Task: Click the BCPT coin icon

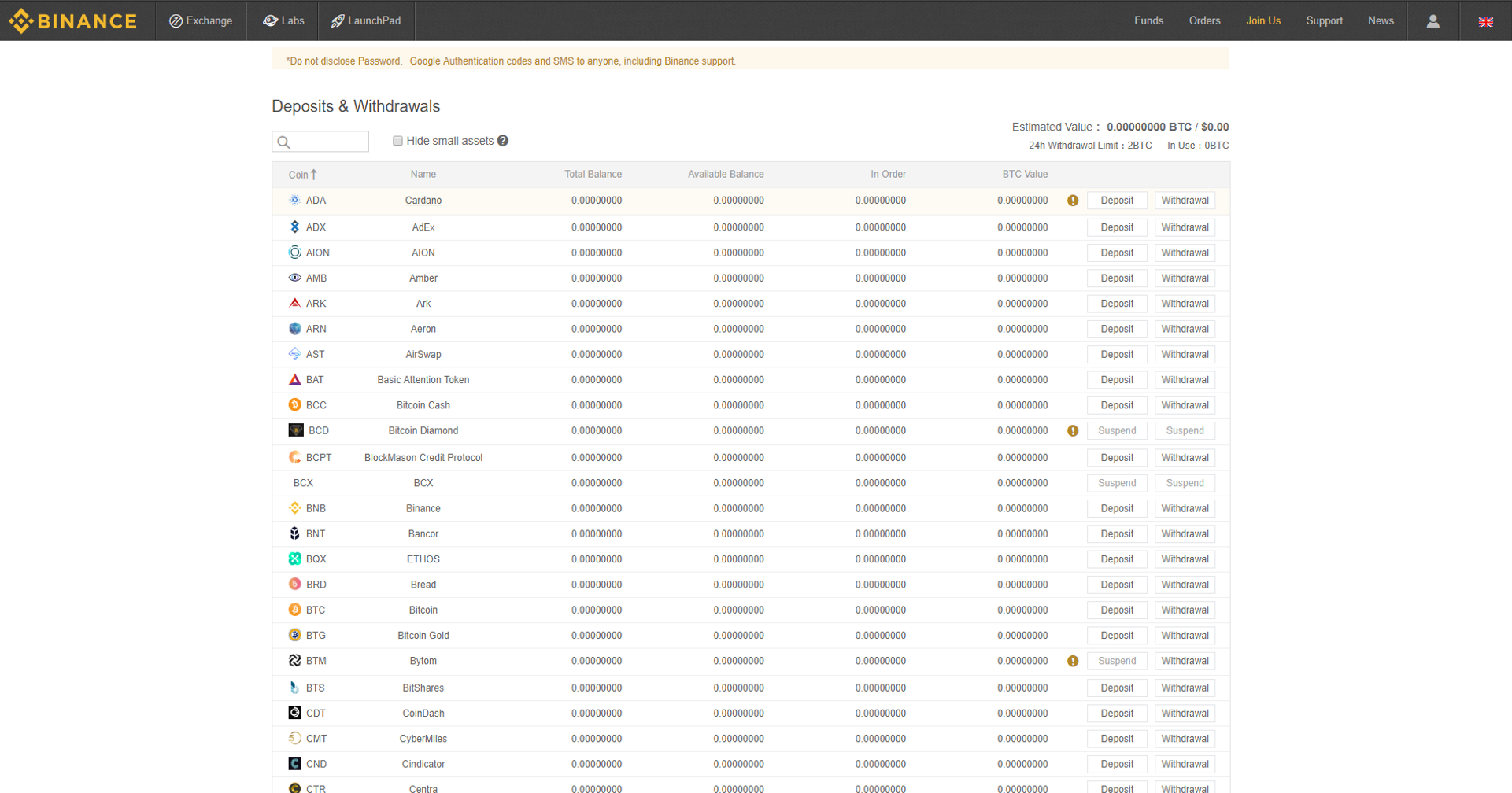Action: tap(294, 457)
